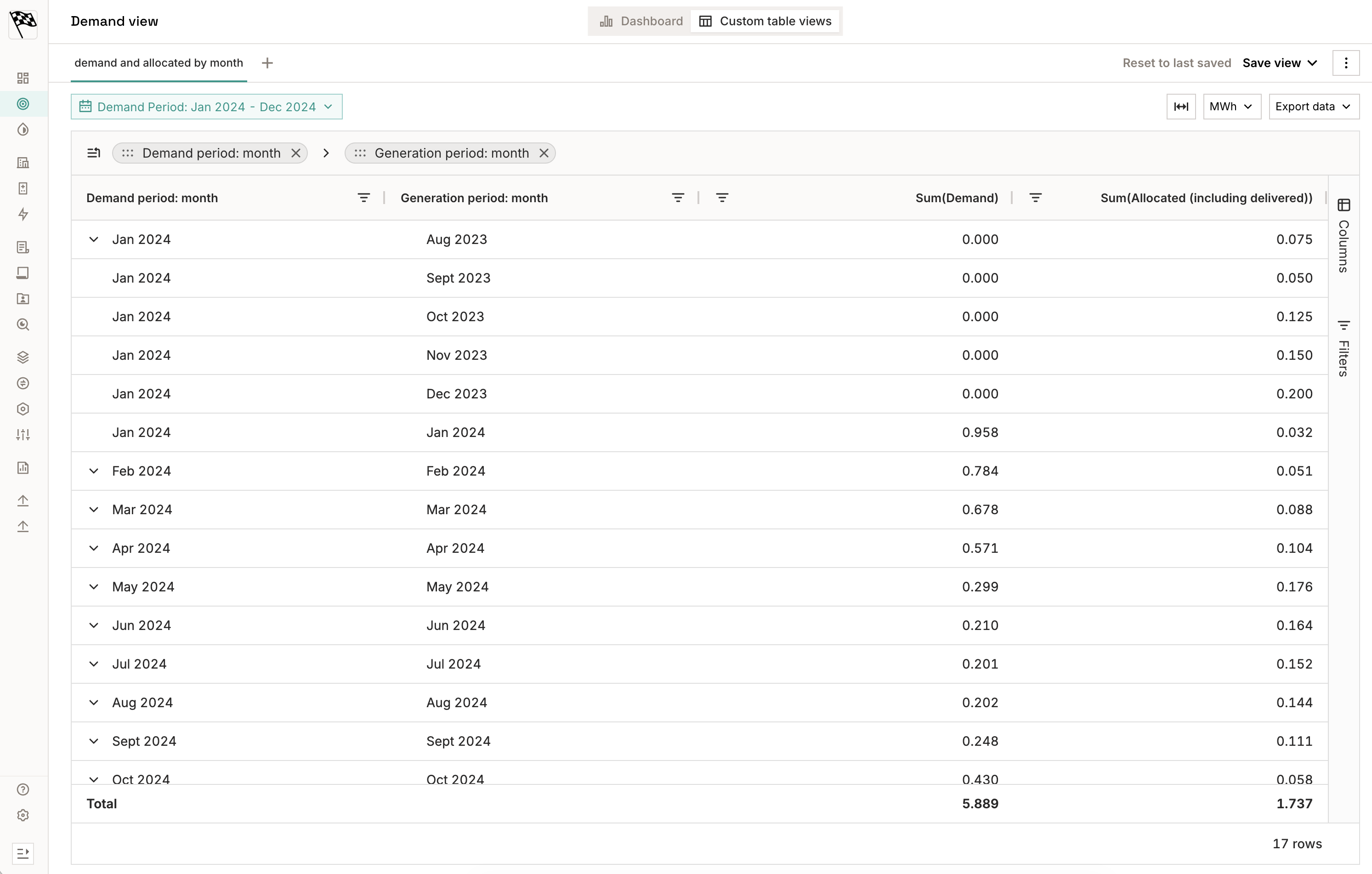Click the lightning bolt sidebar icon
The image size is (1372, 874).
tap(23, 214)
